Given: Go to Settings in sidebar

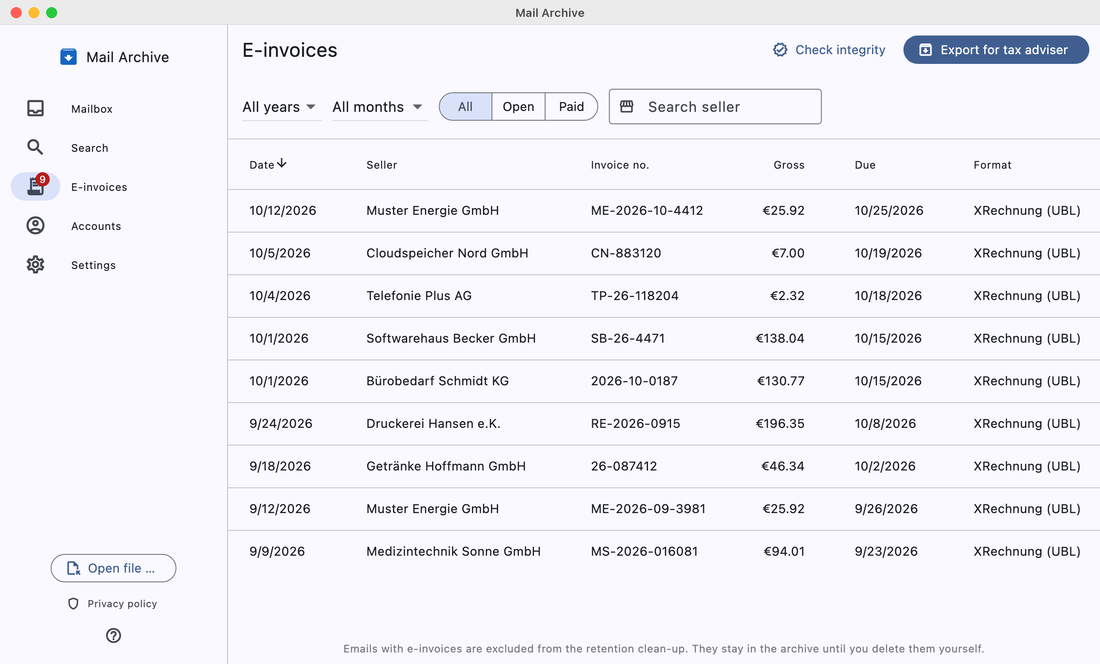Looking at the screenshot, I should 93,265.
